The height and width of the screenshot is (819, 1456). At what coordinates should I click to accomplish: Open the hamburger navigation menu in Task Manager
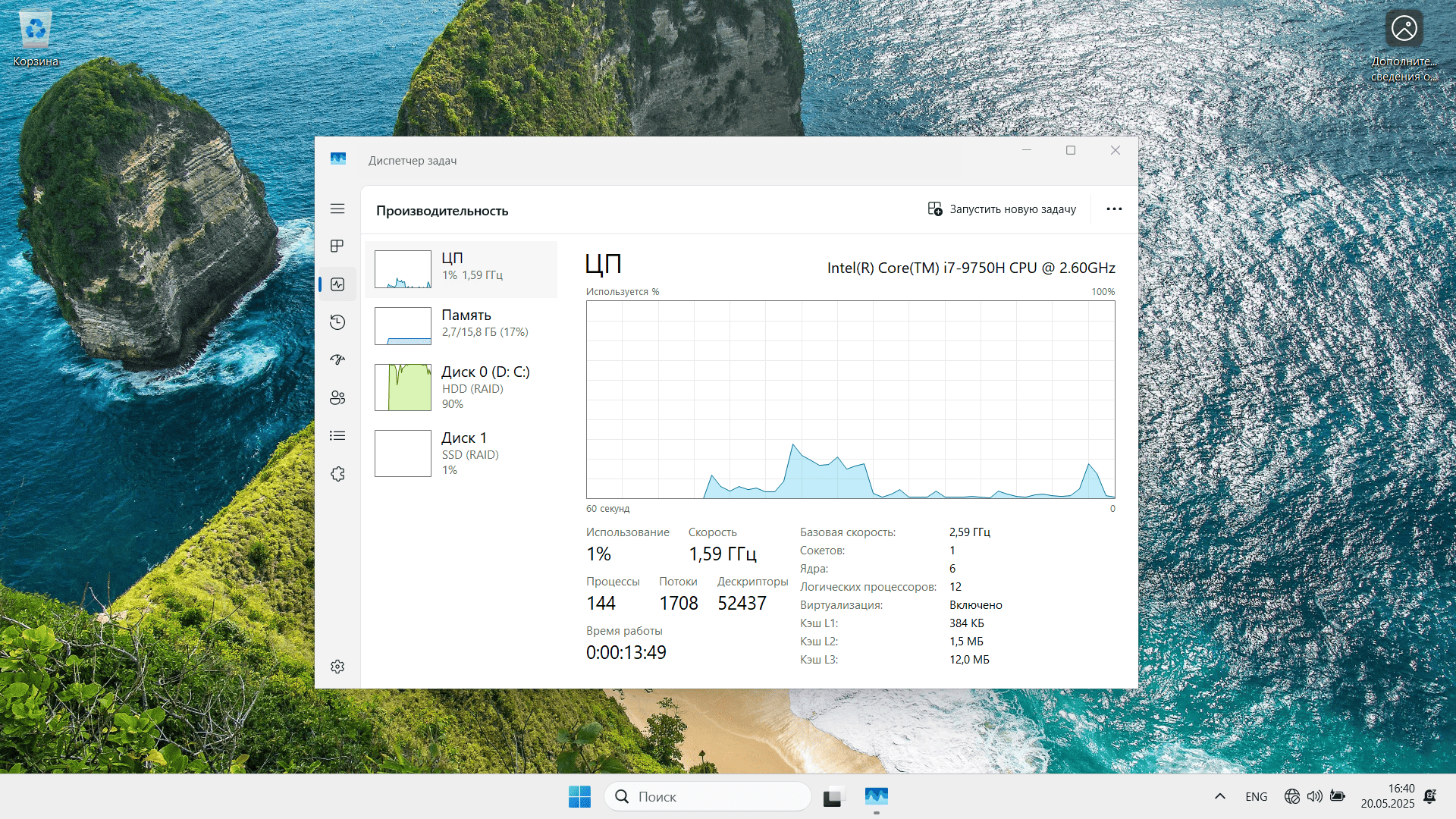337,209
